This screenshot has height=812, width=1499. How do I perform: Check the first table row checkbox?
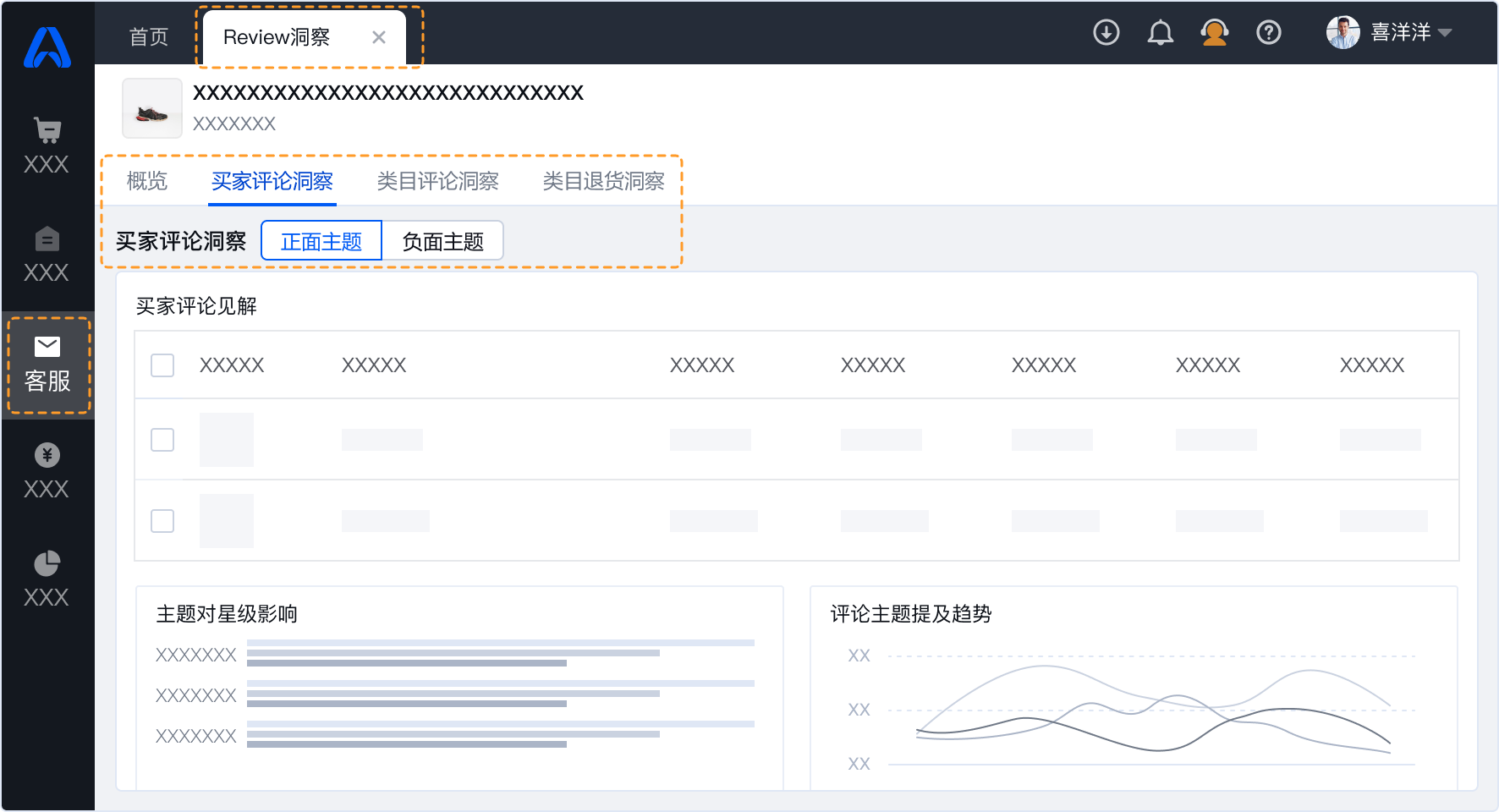tap(162, 439)
